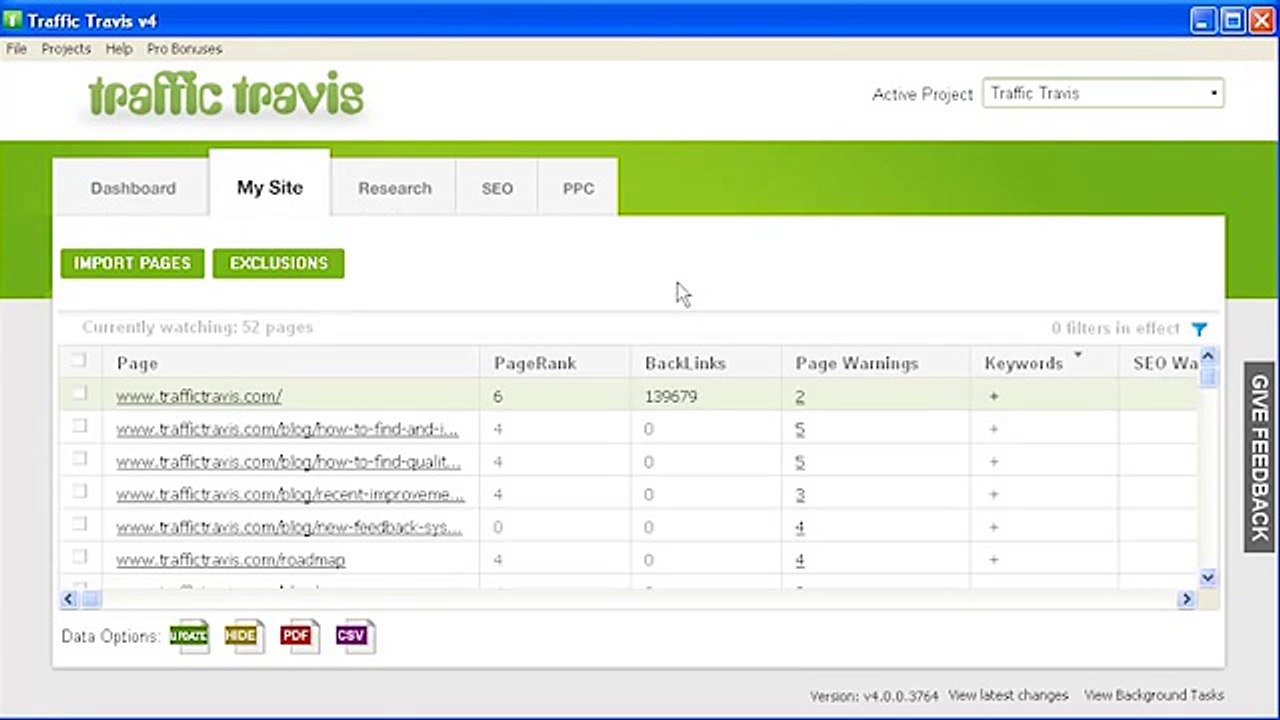The height and width of the screenshot is (720, 1280).
Task: Check the how-to-find-and-i... row checkbox
Action: pyautogui.click(x=79, y=426)
